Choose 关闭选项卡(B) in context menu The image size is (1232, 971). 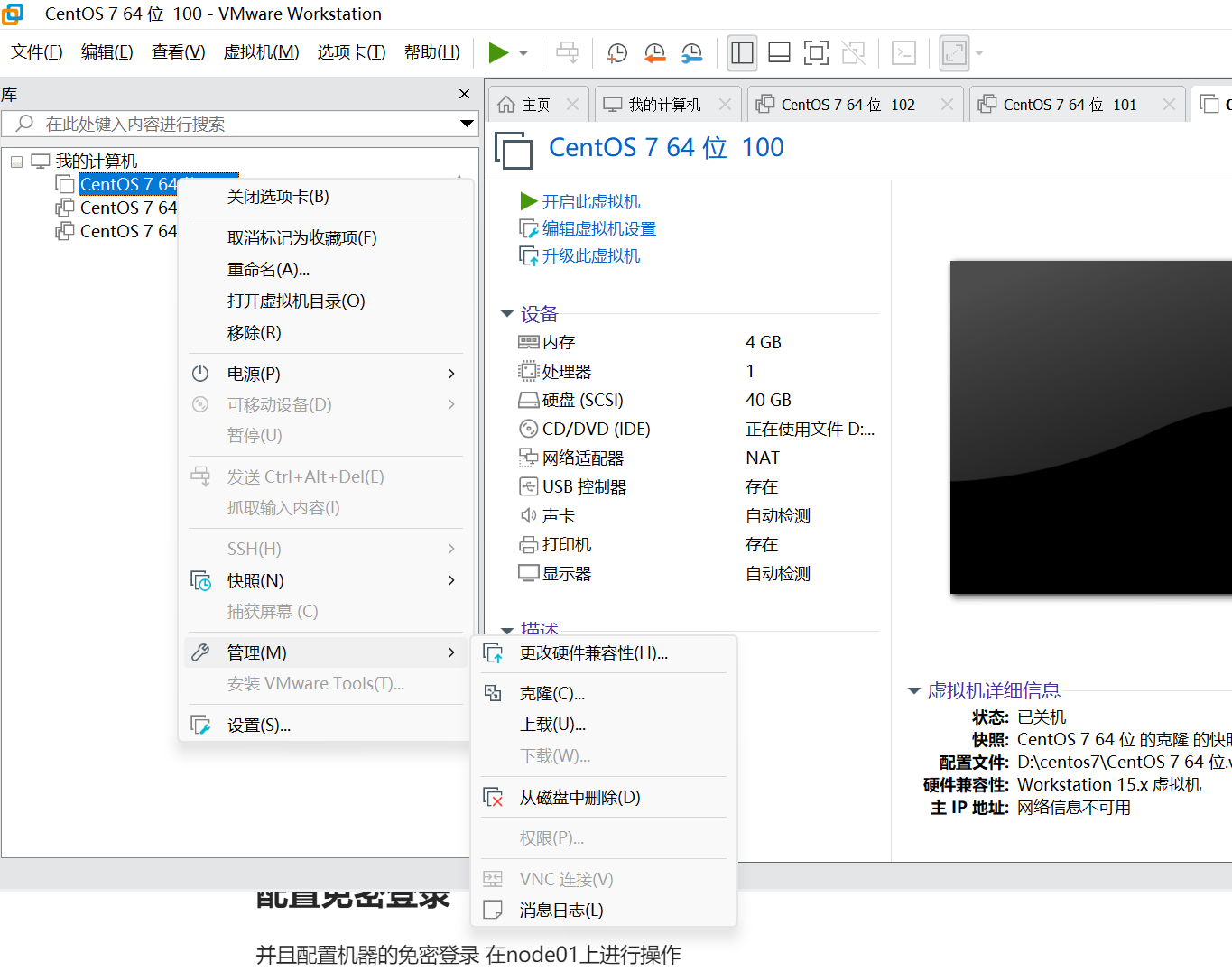click(x=326, y=197)
